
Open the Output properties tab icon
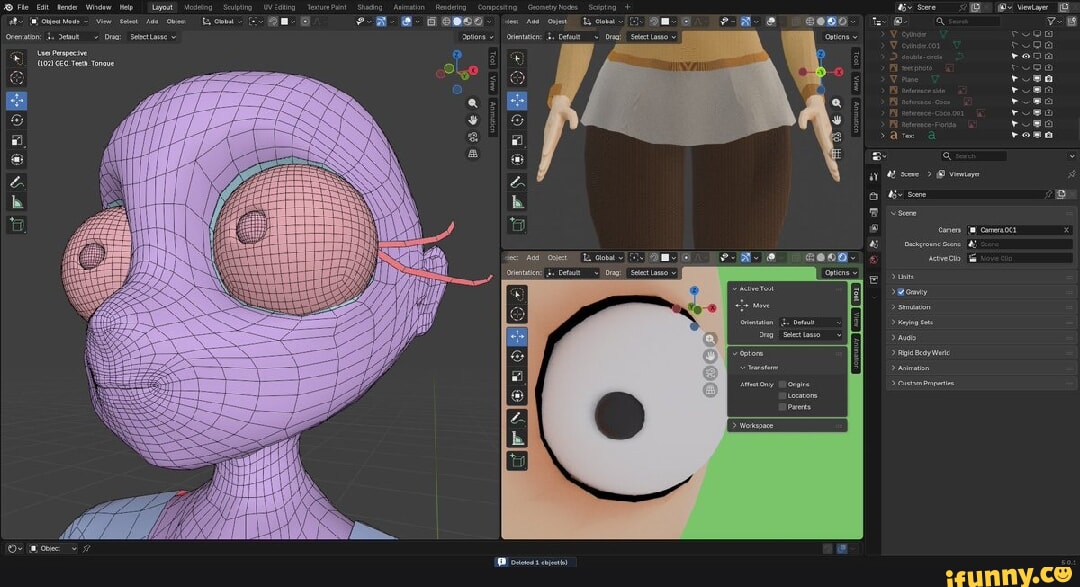pos(873,212)
